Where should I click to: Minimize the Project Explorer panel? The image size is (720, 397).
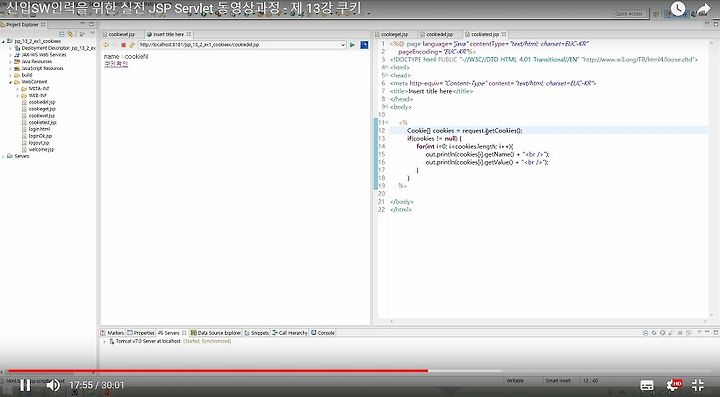point(83,24)
